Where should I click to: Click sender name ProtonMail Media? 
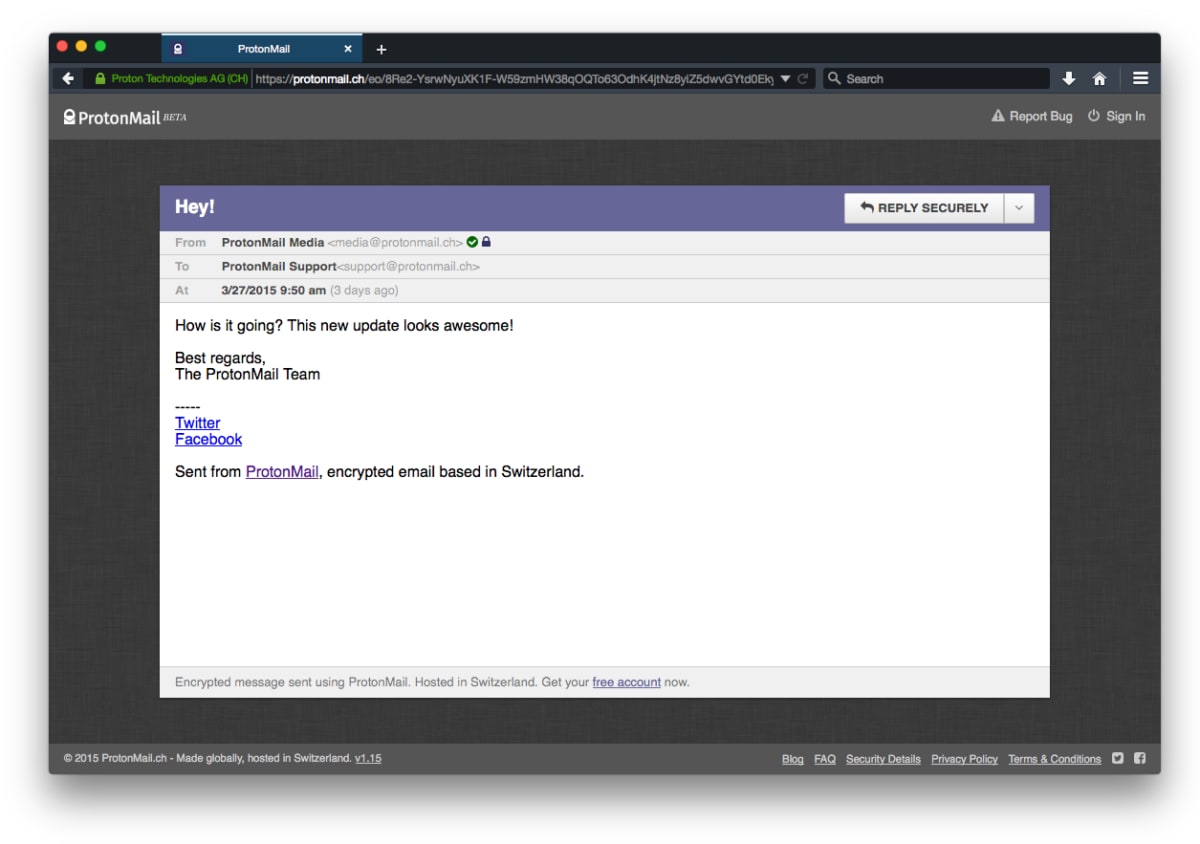pos(272,243)
